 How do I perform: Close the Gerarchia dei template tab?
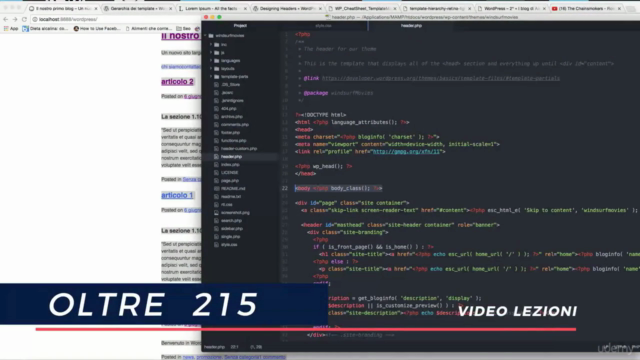tap(171, 9)
